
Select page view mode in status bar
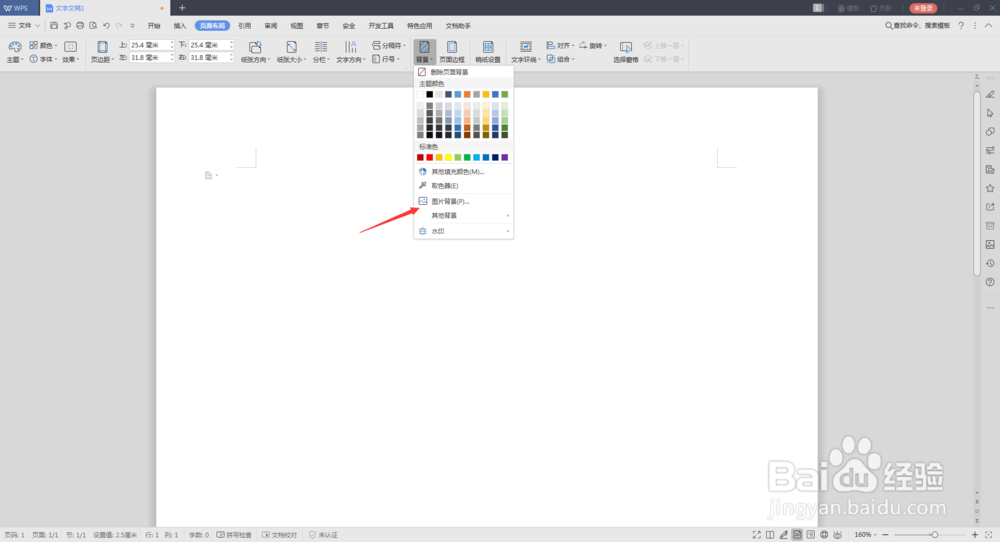tap(797, 535)
